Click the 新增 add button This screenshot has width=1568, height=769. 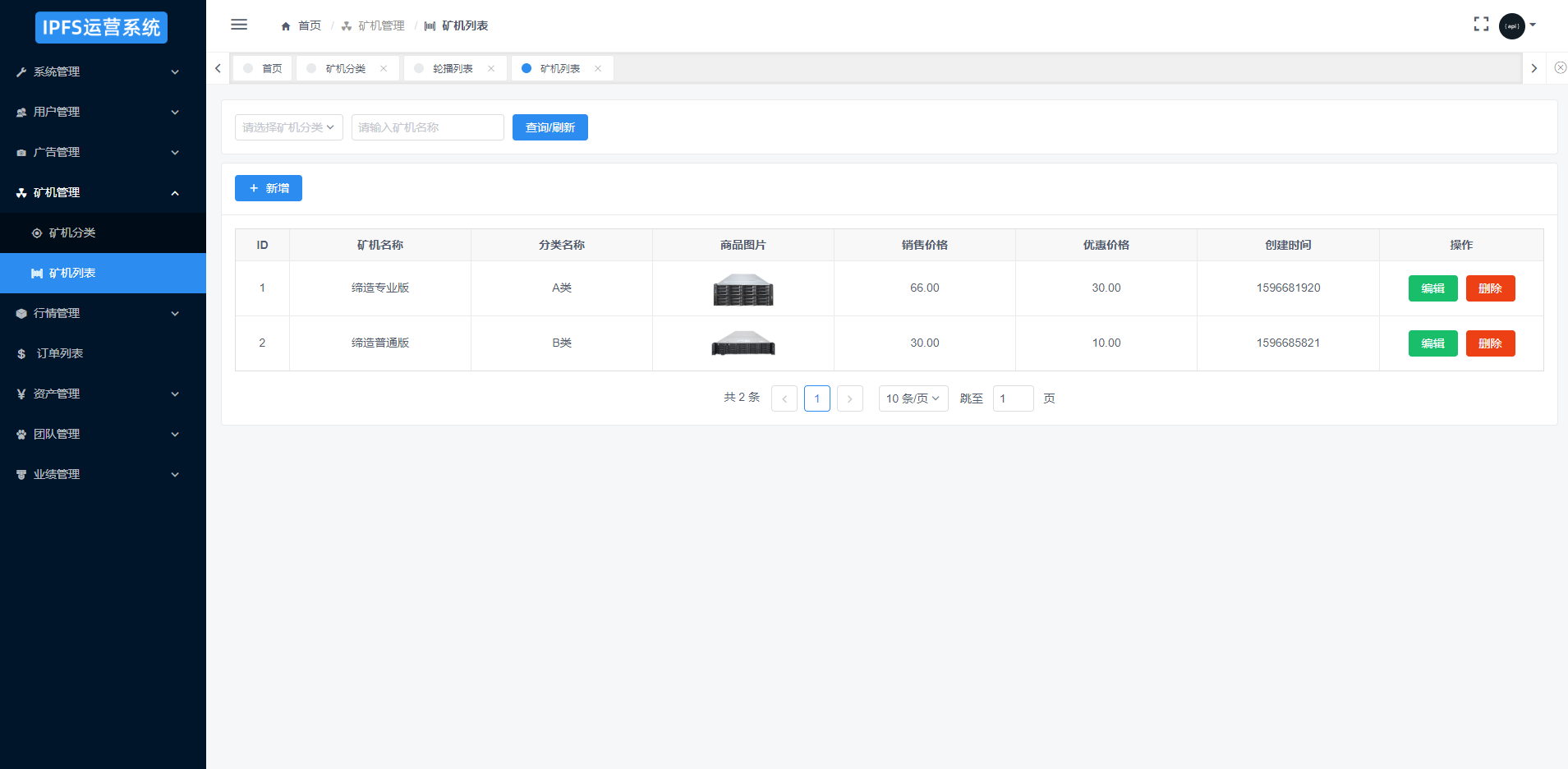click(x=269, y=188)
